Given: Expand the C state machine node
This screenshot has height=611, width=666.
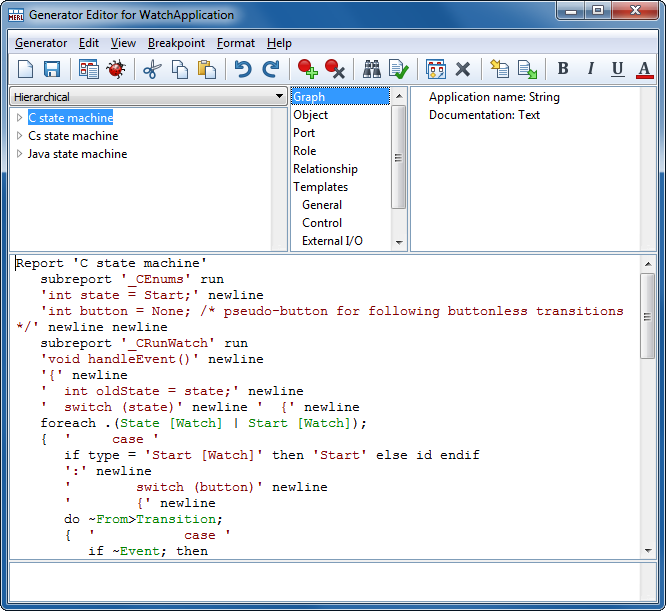Looking at the screenshot, I should coord(19,118).
